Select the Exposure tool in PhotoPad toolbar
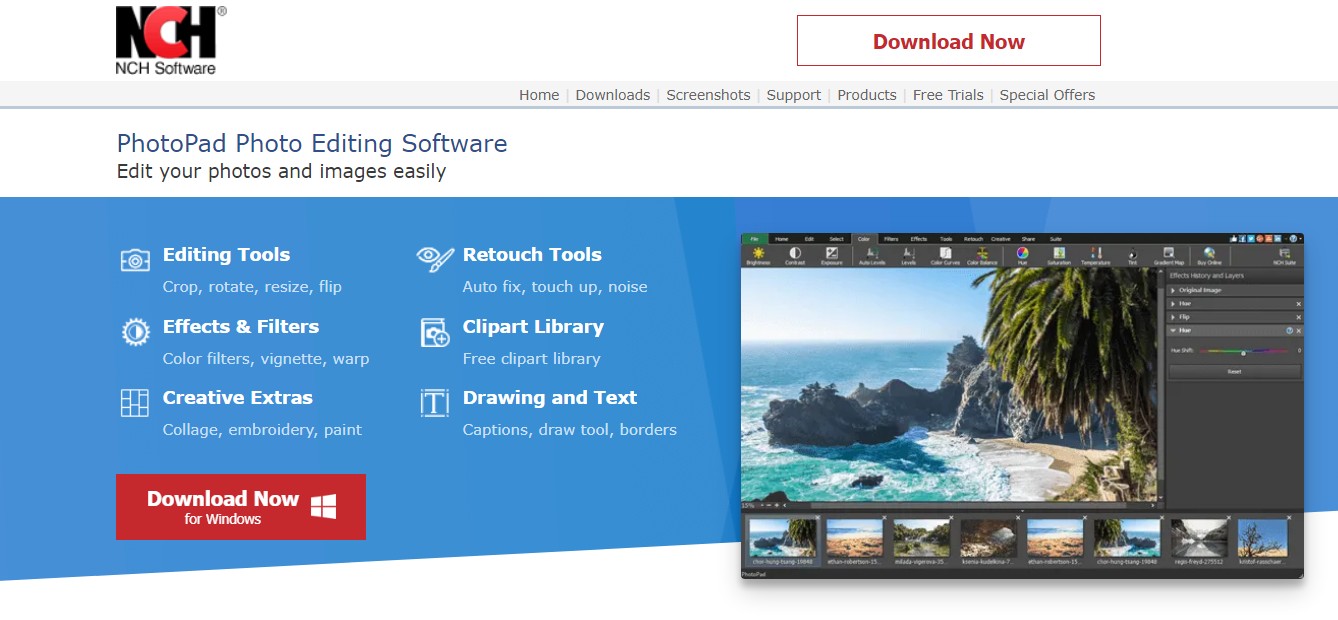The image size is (1338, 620). [832, 256]
